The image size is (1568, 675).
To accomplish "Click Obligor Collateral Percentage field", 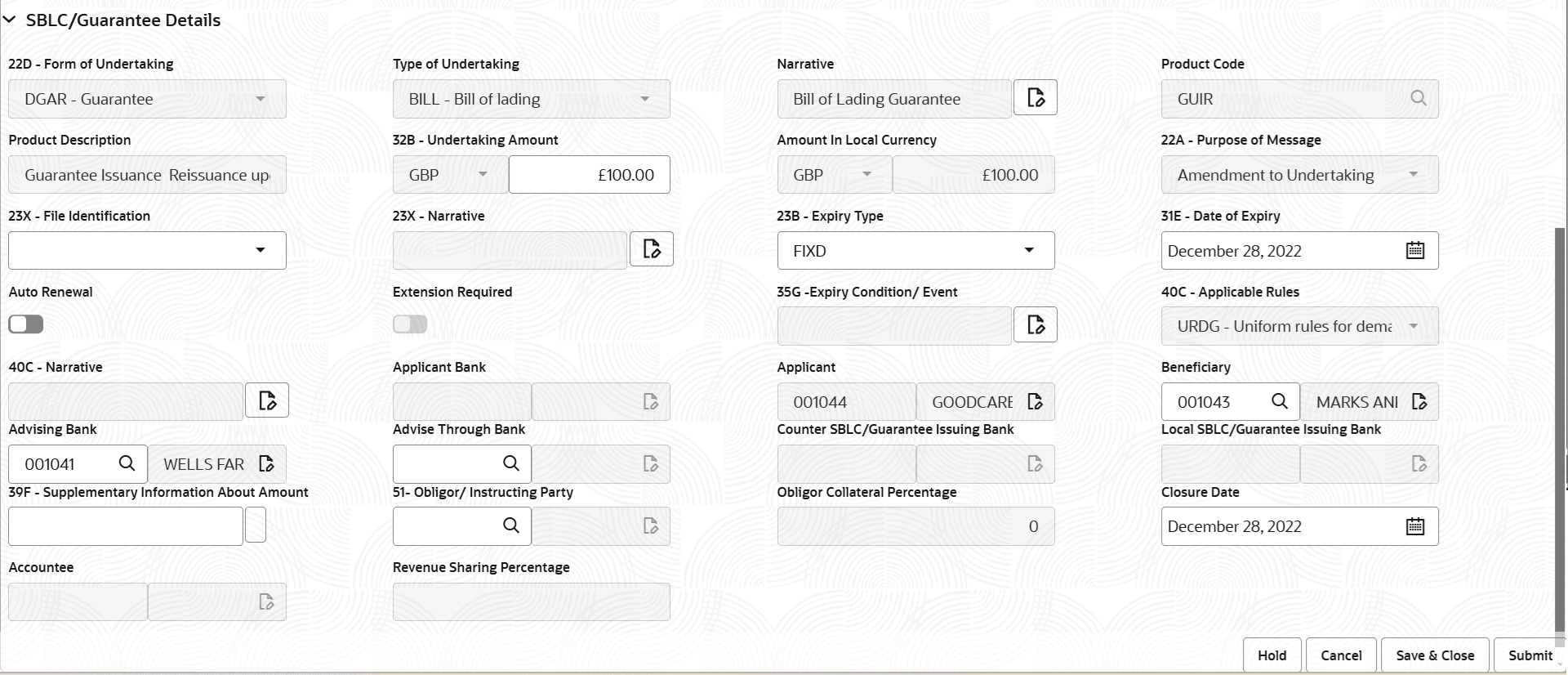I will pos(915,526).
